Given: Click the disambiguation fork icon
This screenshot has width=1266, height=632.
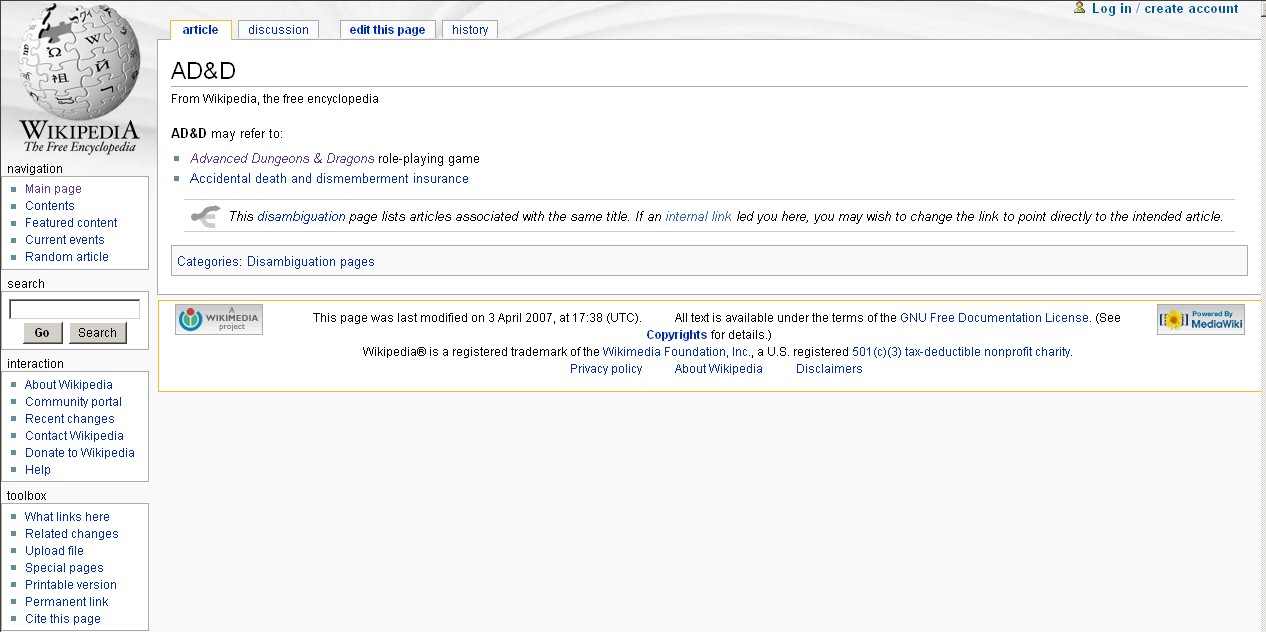Looking at the screenshot, I should (205, 216).
